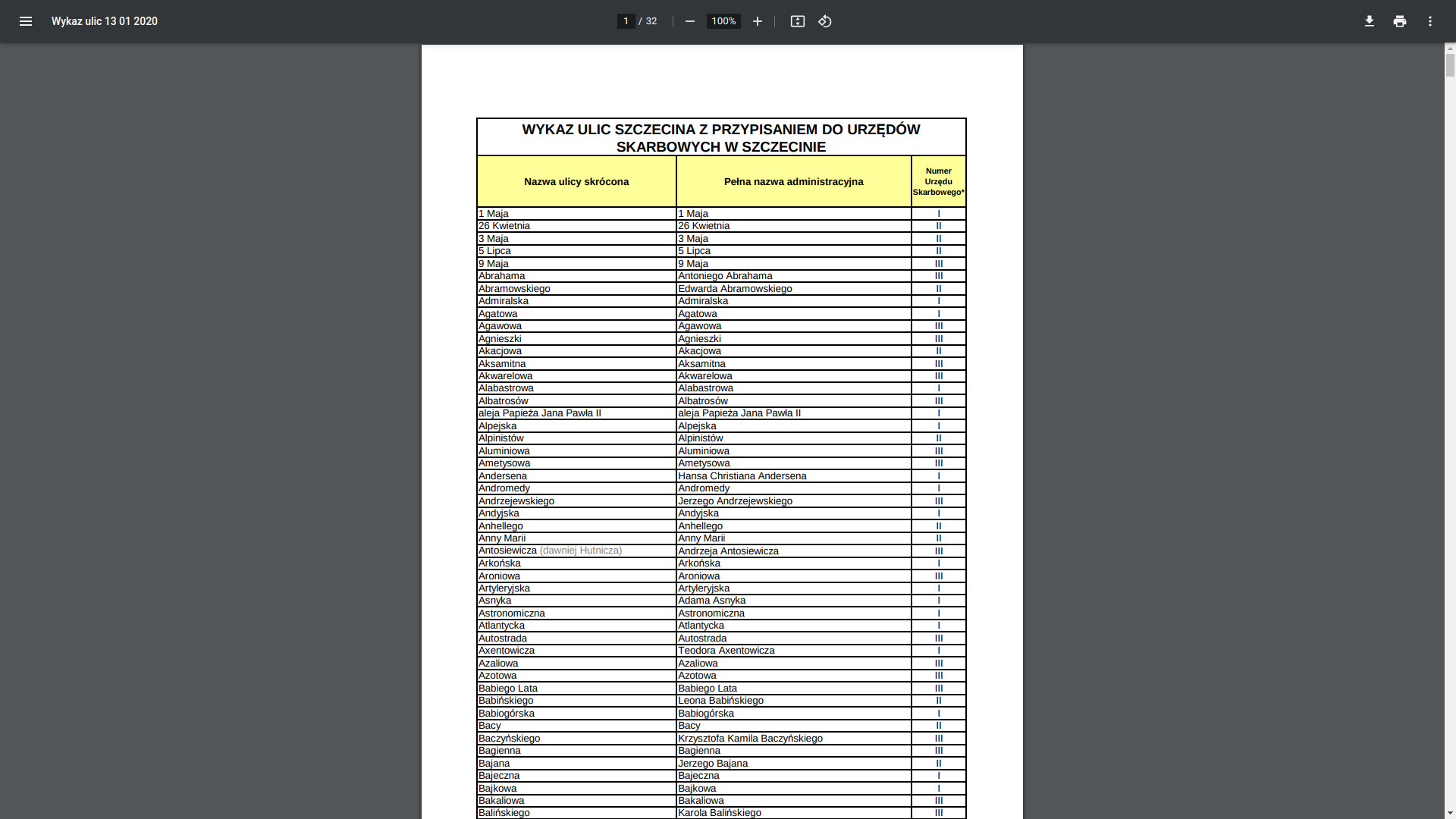Print the document
1456x819 pixels.
(1400, 21)
